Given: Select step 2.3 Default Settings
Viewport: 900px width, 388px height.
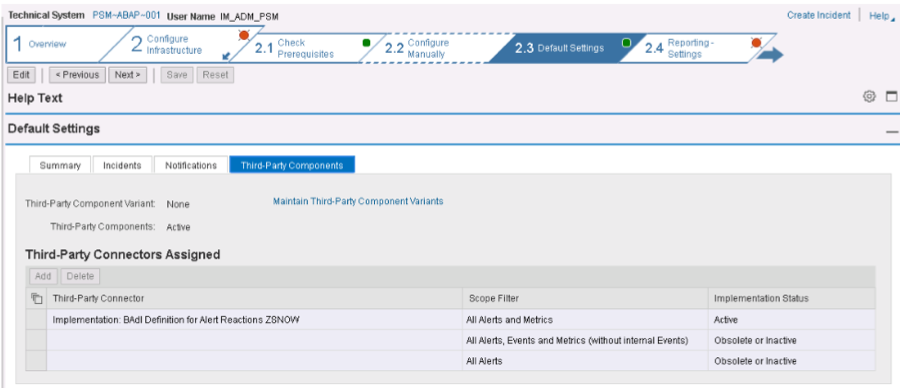Looking at the screenshot, I should pyautogui.click(x=560, y=48).
